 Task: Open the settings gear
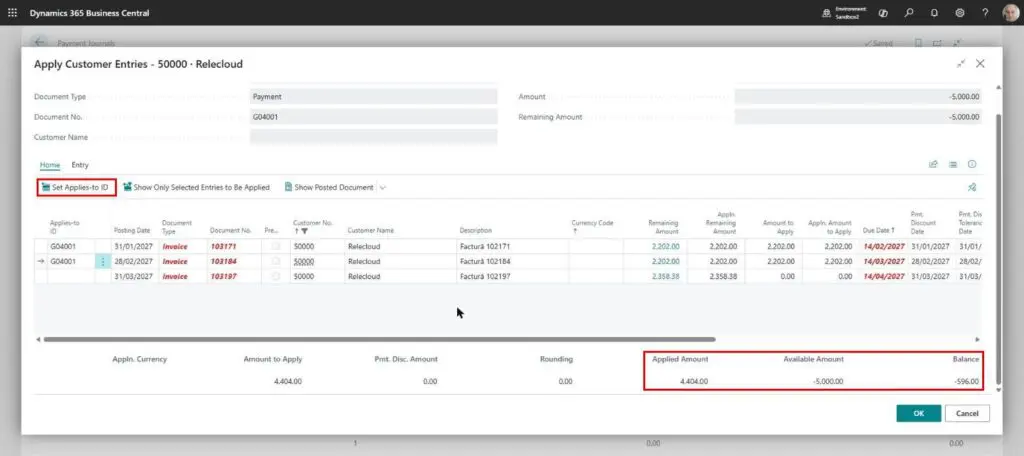tap(959, 12)
